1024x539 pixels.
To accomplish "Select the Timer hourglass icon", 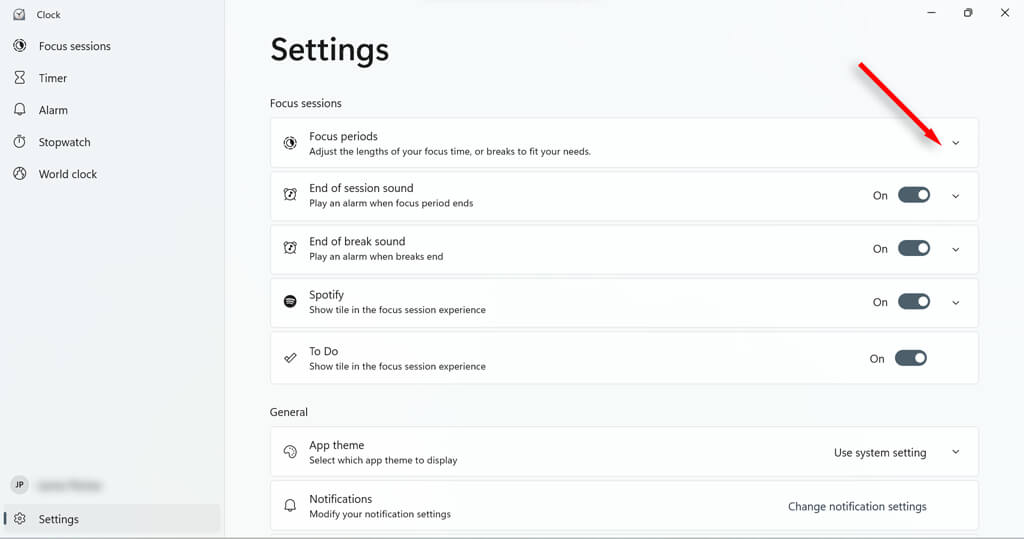I will click(x=19, y=78).
